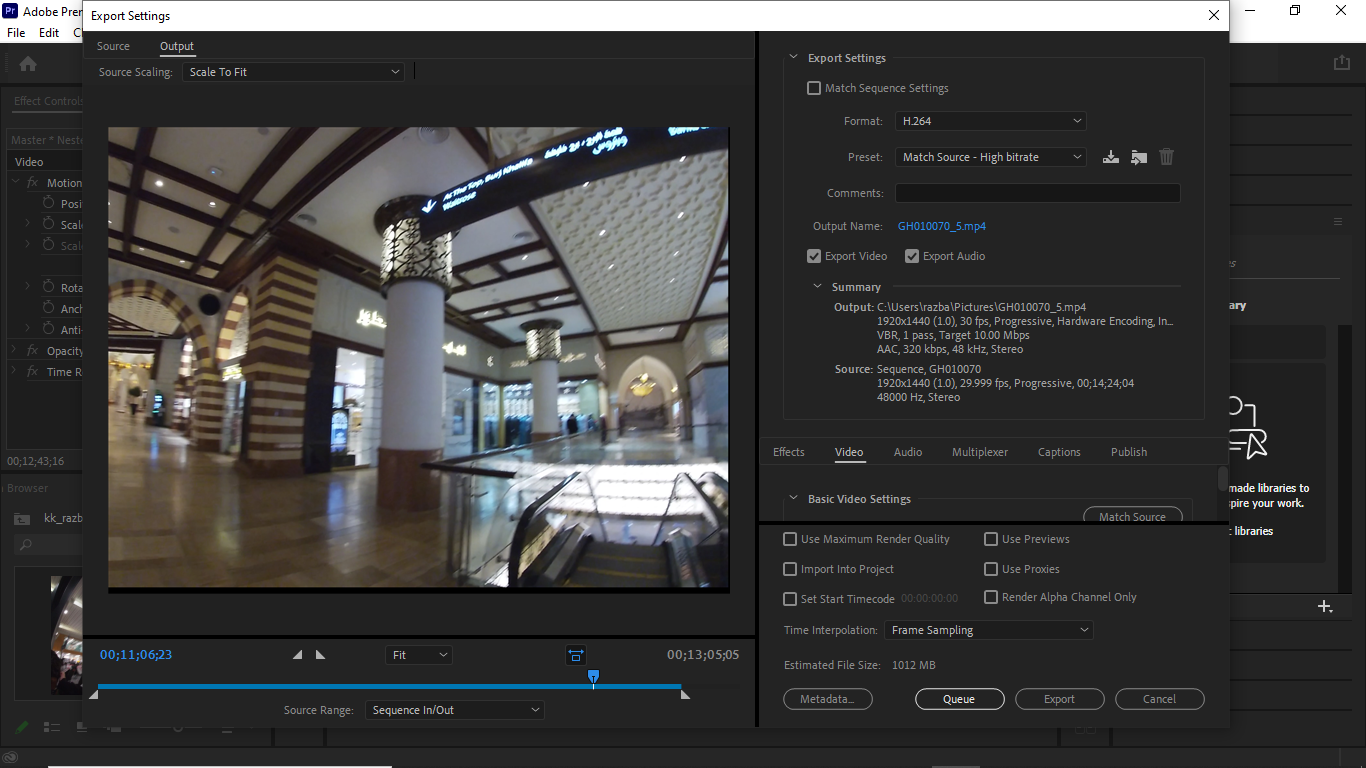Switch to the Source tab
Image resolution: width=1366 pixels, height=768 pixels.
pyautogui.click(x=113, y=46)
